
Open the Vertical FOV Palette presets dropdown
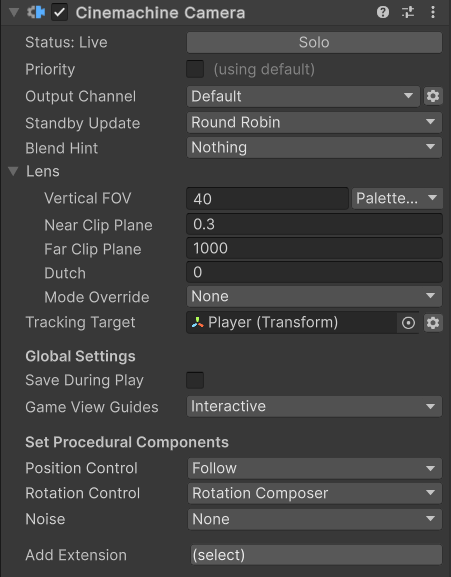(x=397, y=198)
